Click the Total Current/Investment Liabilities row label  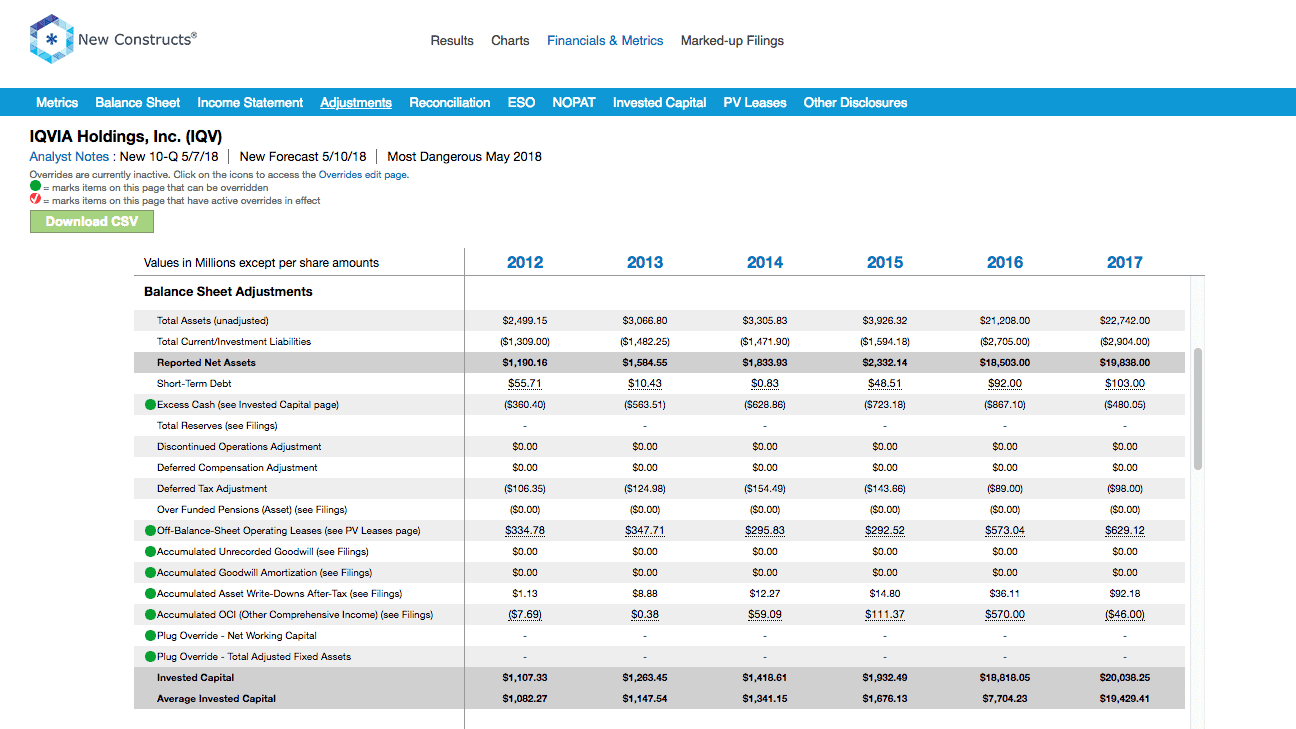(234, 342)
